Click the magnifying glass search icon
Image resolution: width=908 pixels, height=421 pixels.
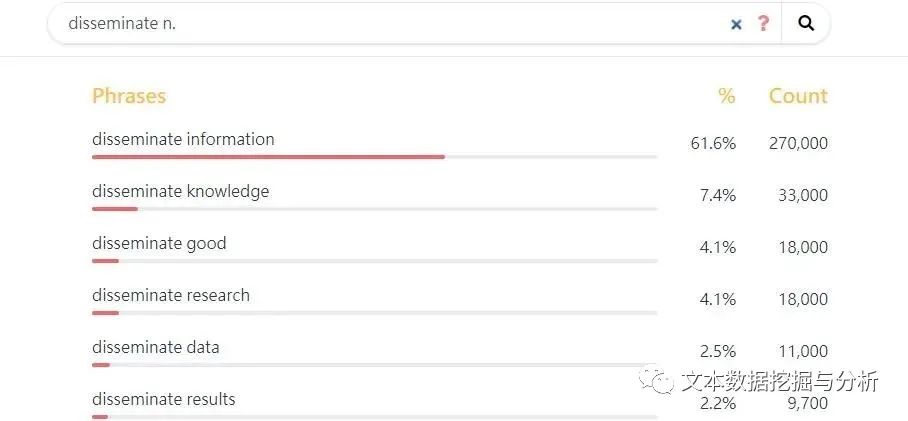click(x=806, y=24)
